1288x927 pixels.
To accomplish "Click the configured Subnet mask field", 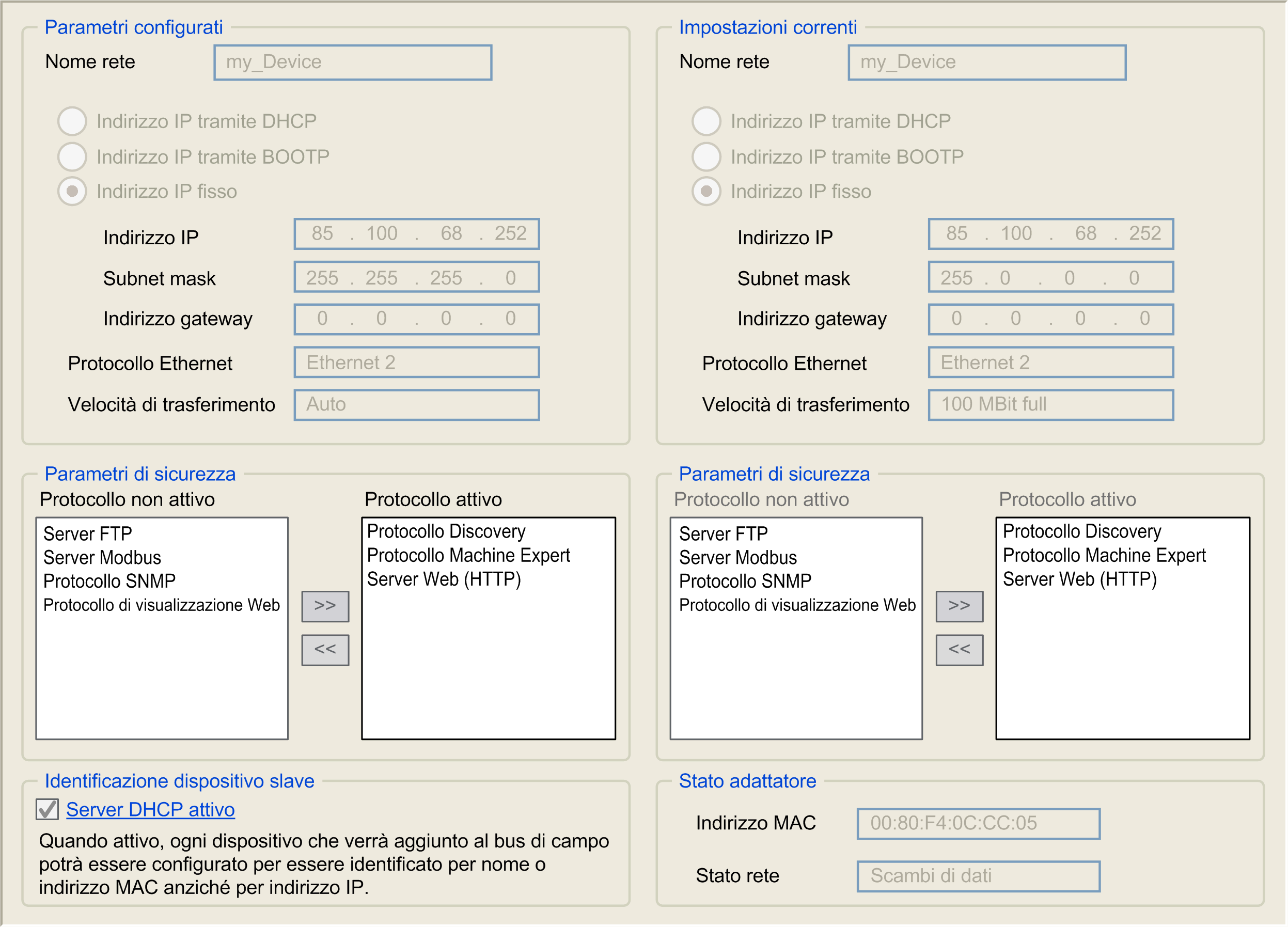I will 416,278.
